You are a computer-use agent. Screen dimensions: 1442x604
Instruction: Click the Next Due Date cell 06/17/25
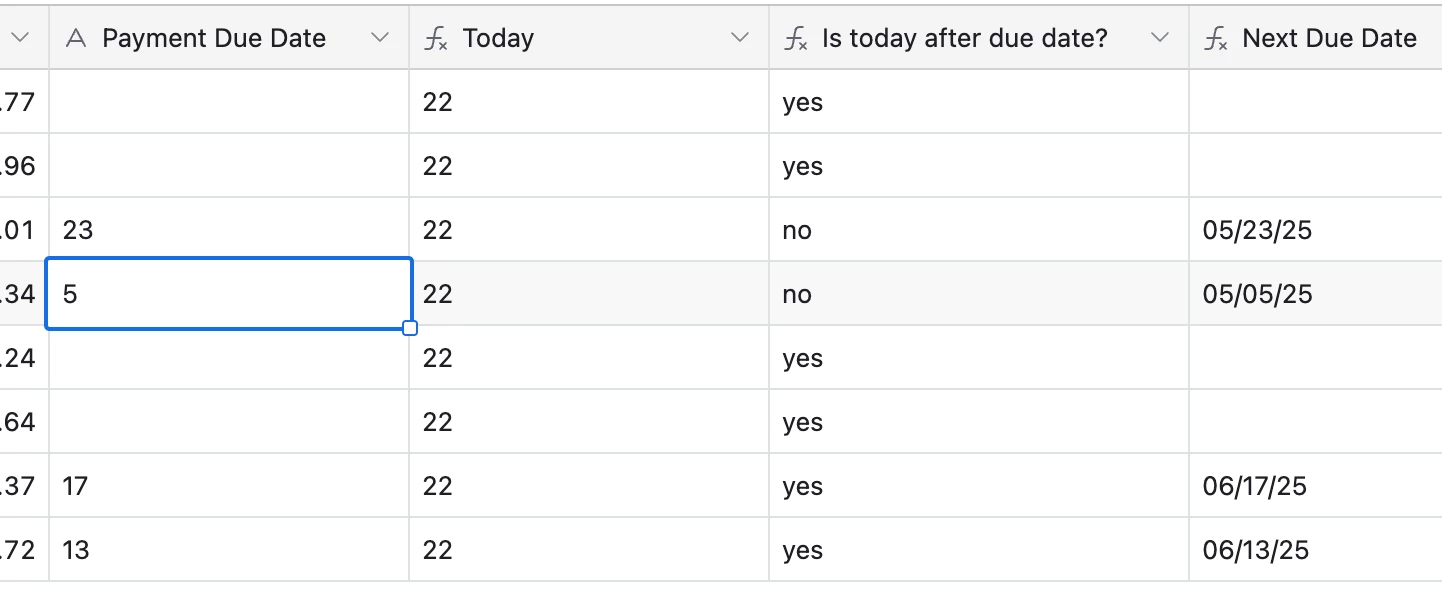pyautogui.click(x=1316, y=486)
